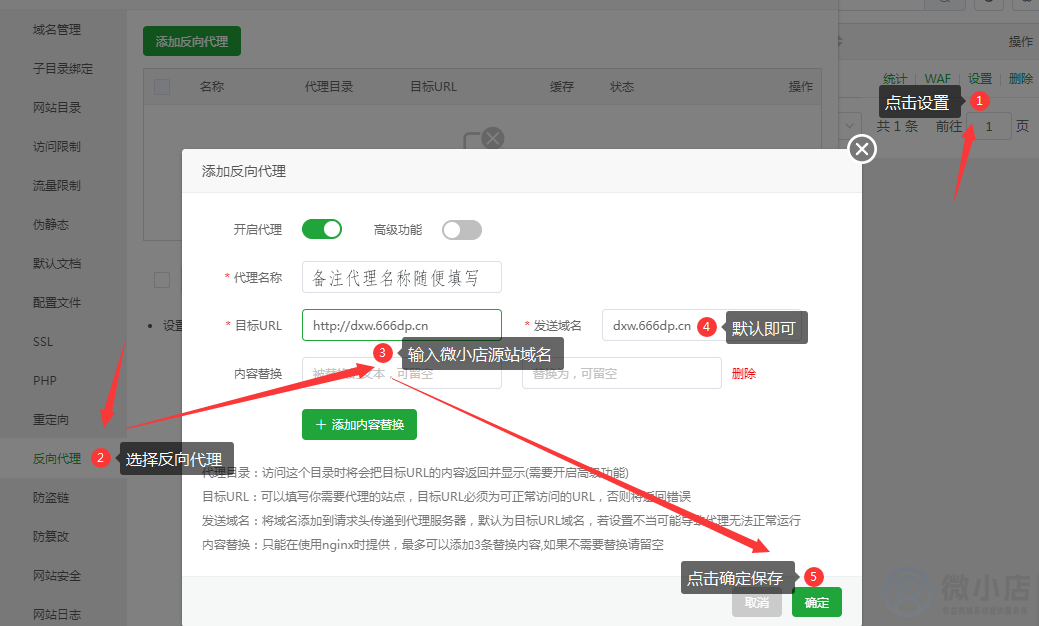Open 域名管理 in the sidebar
This screenshot has height=626, width=1039.
pos(57,30)
